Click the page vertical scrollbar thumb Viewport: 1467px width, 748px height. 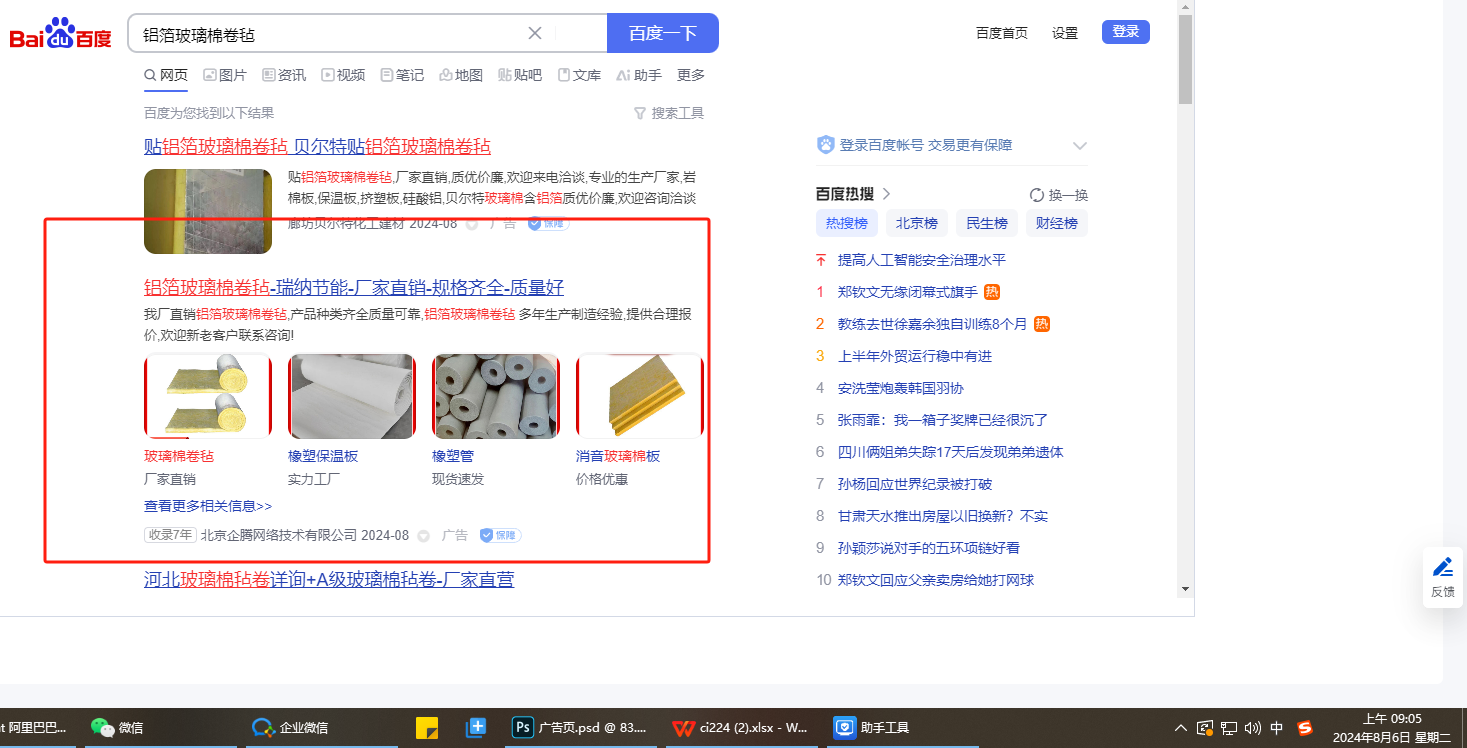click(x=1185, y=59)
